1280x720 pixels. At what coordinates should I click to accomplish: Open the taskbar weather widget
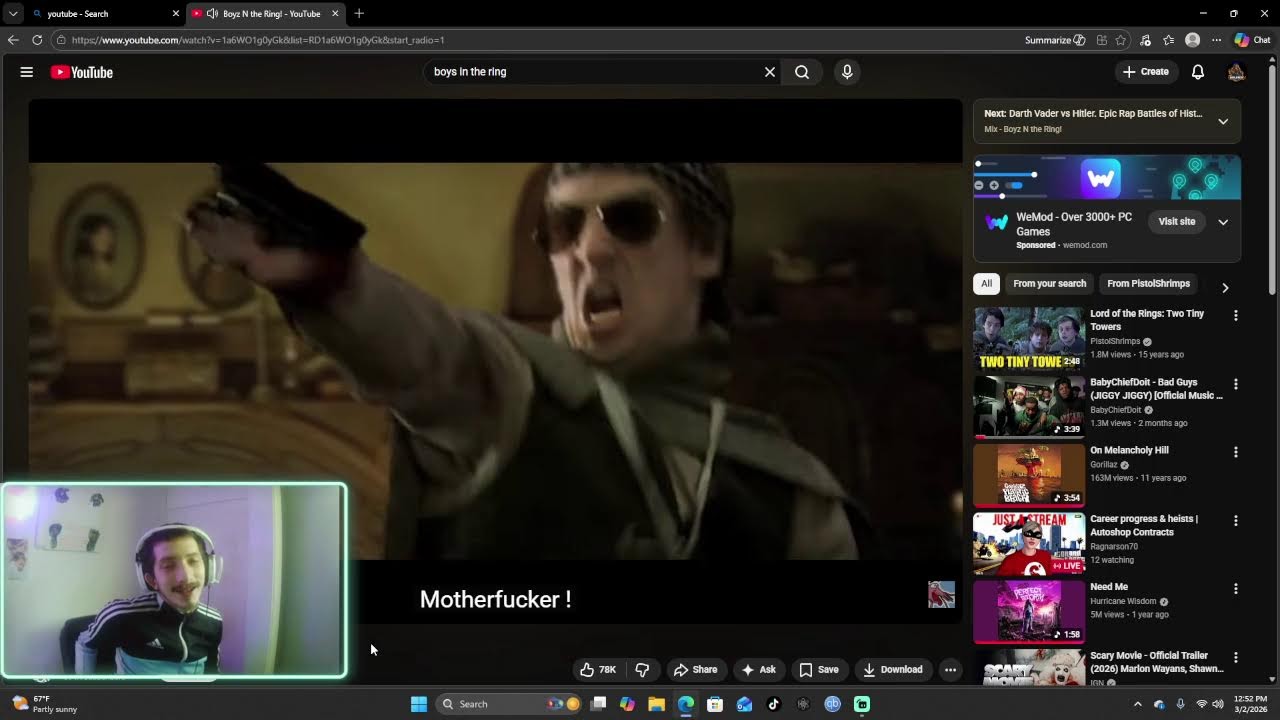pyautogui.click(x=42, y=704)
